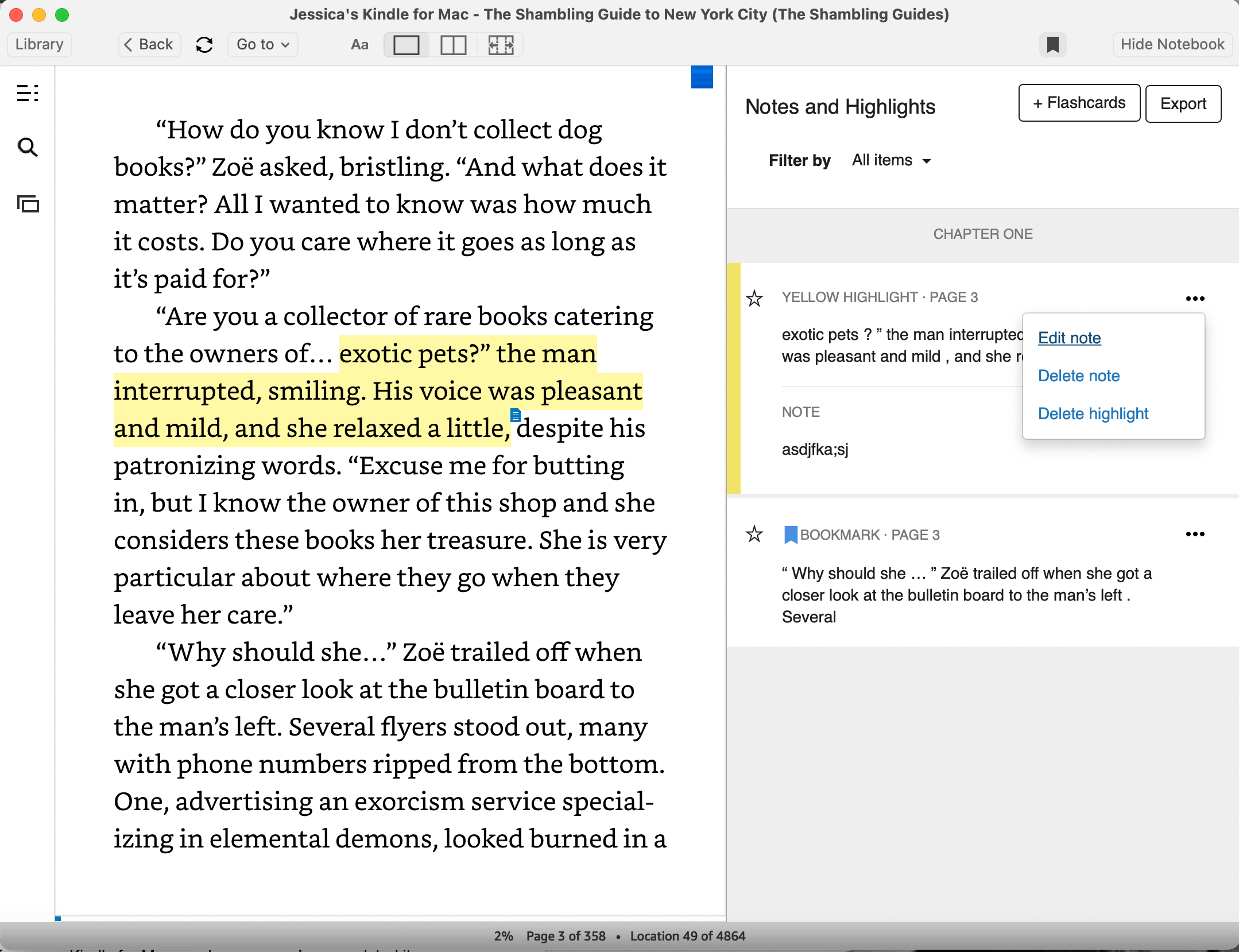Select 'Edit note' from context menu
This screenshot has width=1239, height=952.
point(1068,337)
